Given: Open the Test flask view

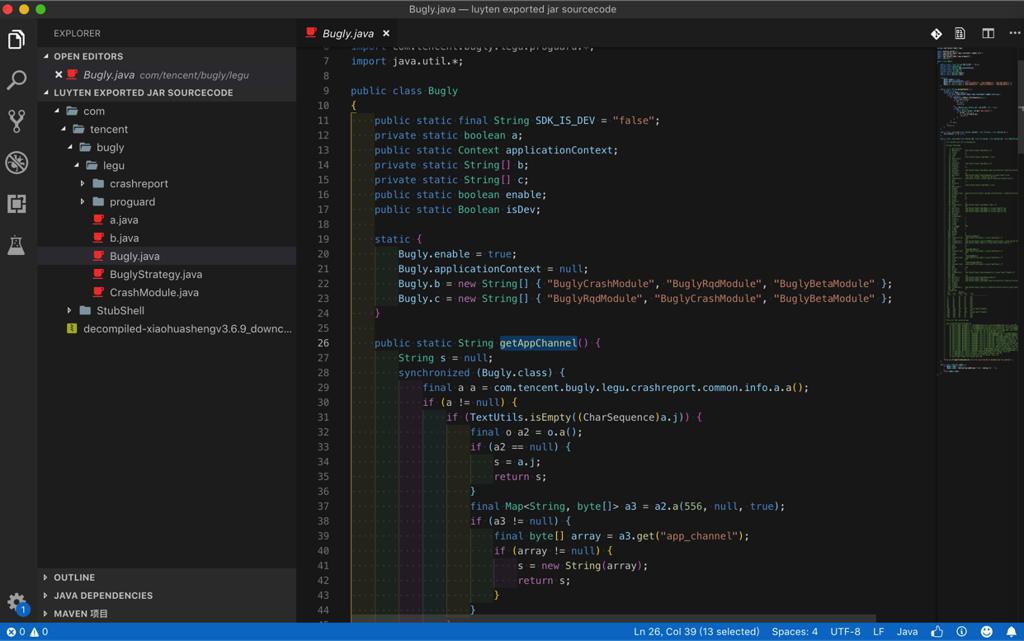Looking at the screenshot, I should coord(17,245).
